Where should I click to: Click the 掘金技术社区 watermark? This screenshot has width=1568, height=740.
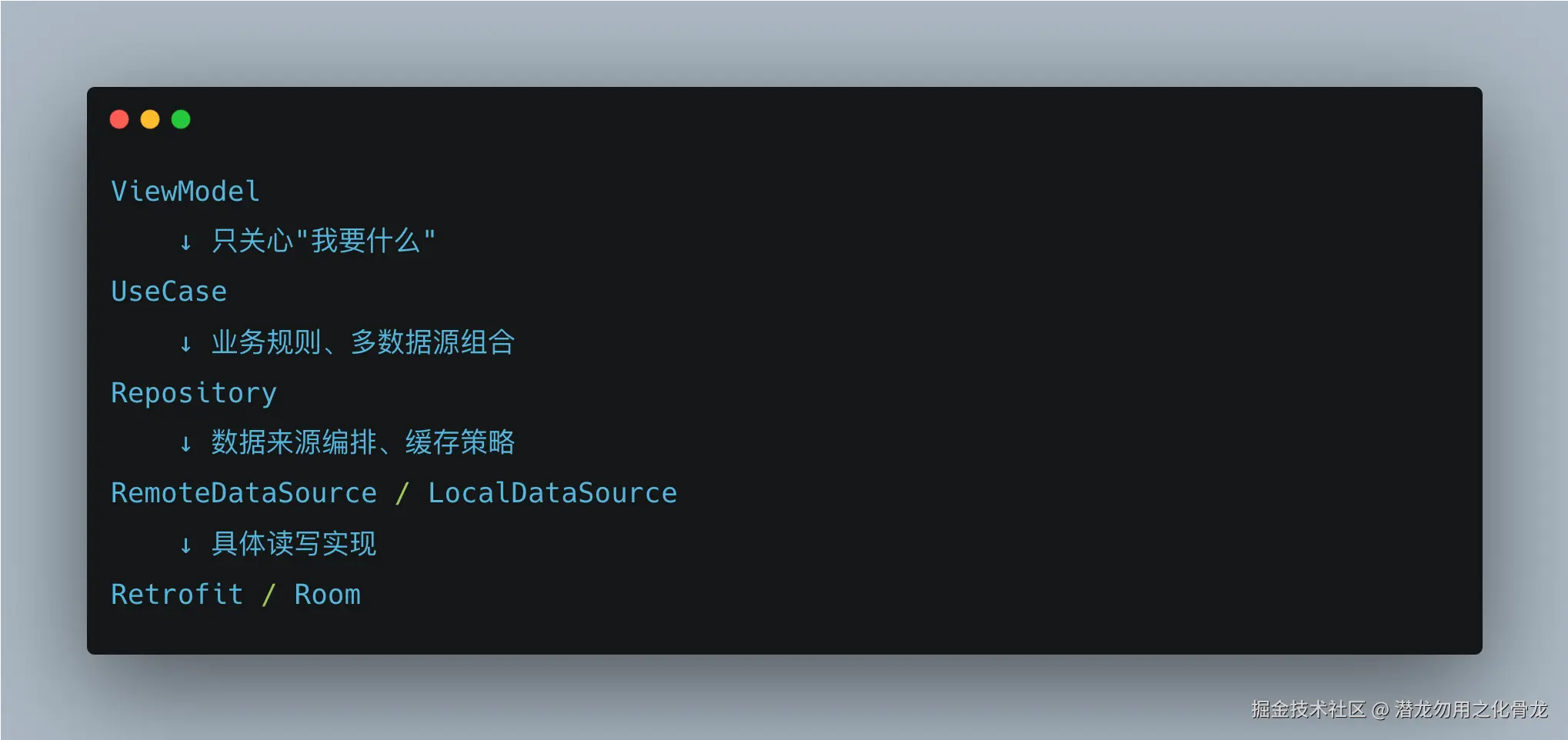(1308, 709)
